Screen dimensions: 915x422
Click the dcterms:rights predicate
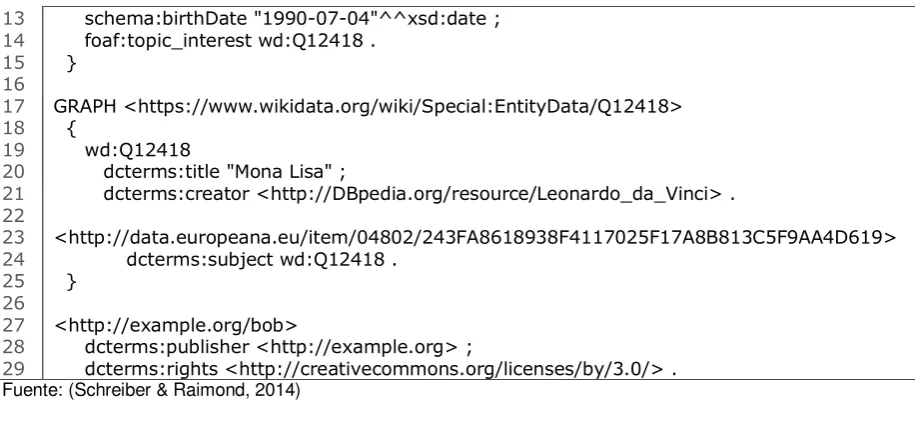[151, 369]
